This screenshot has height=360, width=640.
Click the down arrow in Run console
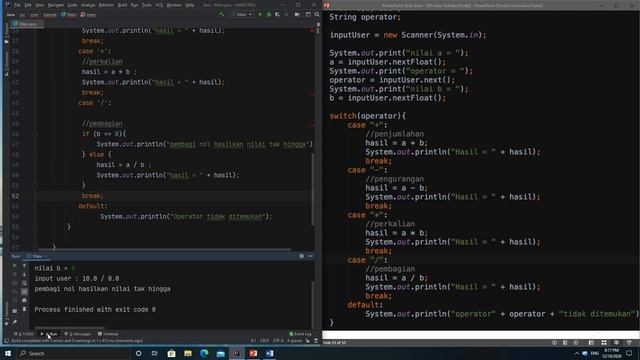coord(24,274)
